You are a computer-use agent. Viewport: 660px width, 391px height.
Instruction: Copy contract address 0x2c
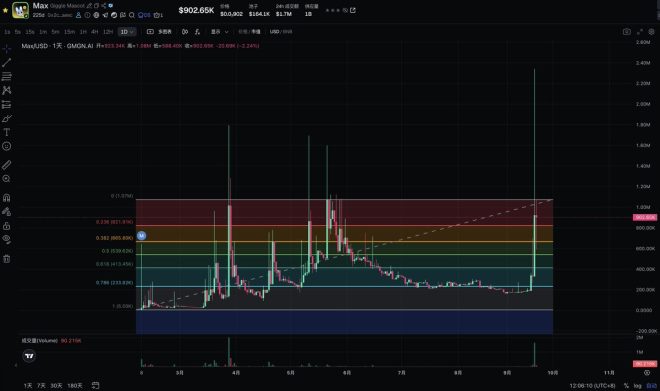(x=59, y=15)
